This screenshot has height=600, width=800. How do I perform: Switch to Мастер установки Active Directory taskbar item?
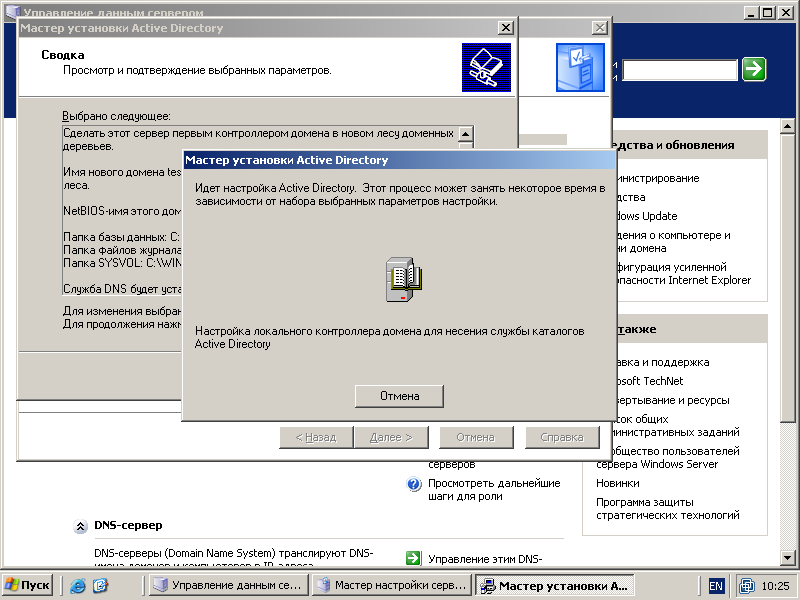[555, 585]
